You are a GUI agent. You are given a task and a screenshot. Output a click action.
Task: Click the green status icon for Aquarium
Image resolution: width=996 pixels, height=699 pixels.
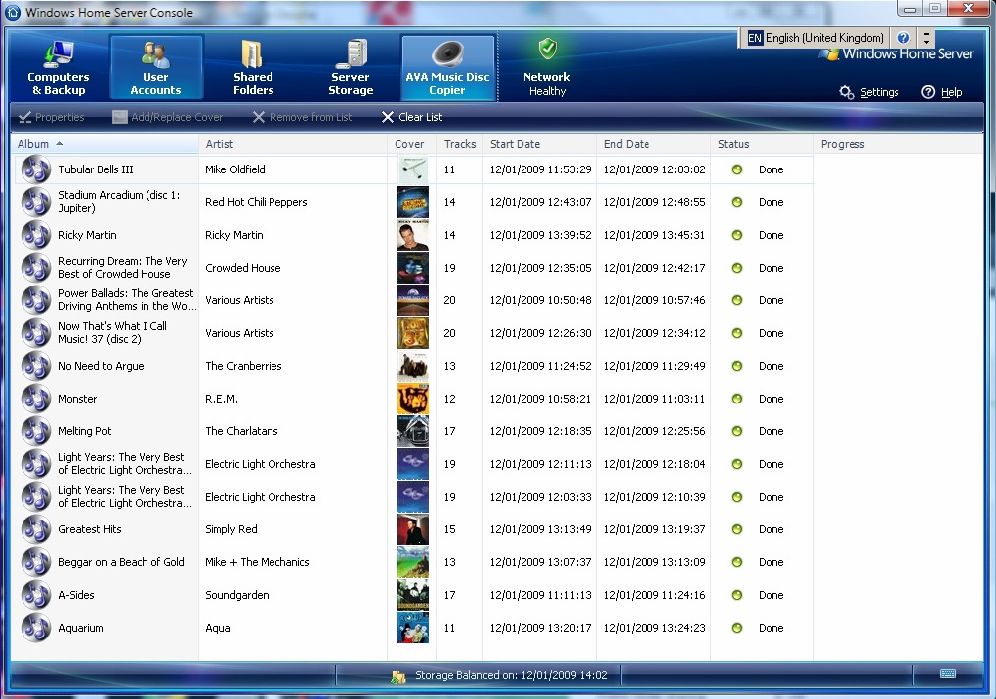point(737,628)
